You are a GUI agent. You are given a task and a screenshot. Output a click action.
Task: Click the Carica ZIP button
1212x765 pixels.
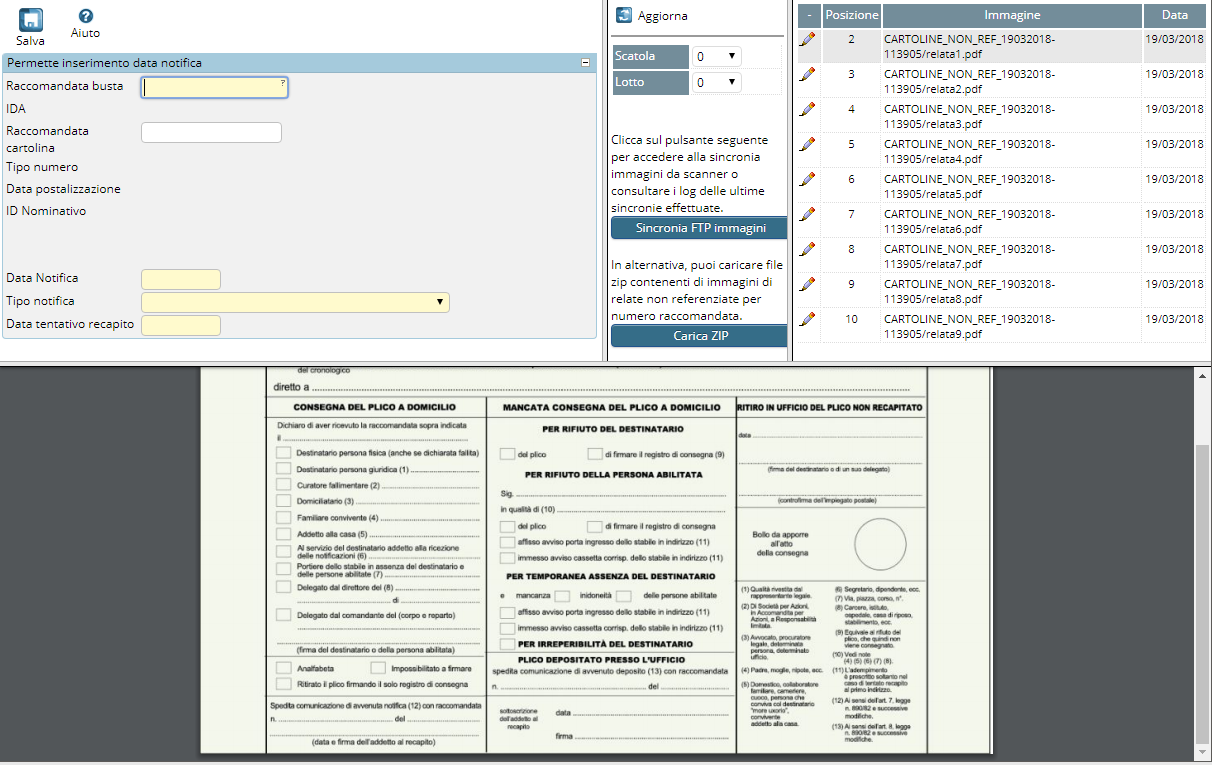pos(700,336)
